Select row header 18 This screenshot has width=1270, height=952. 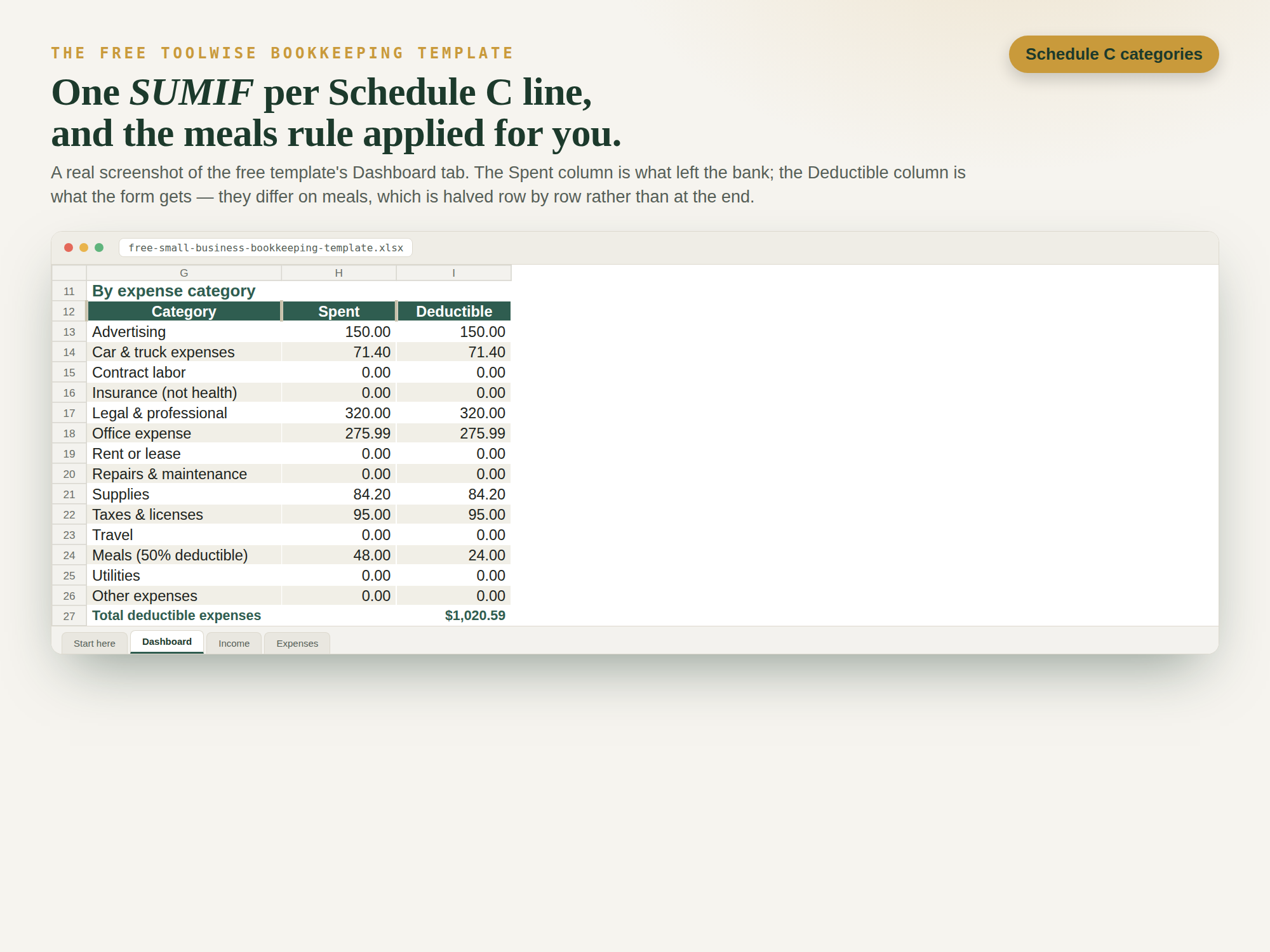tap(69, 433)
